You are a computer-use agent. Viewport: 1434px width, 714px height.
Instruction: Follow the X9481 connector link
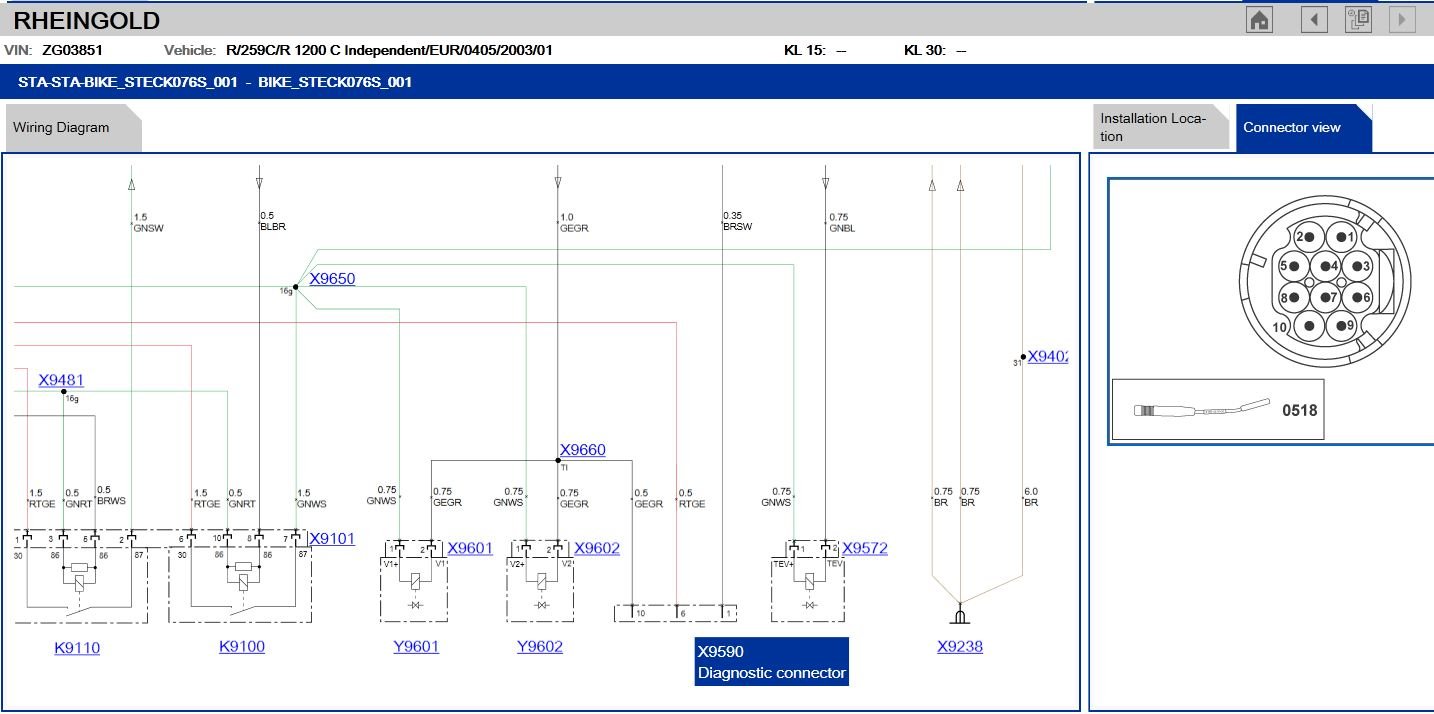pos(61,380)
